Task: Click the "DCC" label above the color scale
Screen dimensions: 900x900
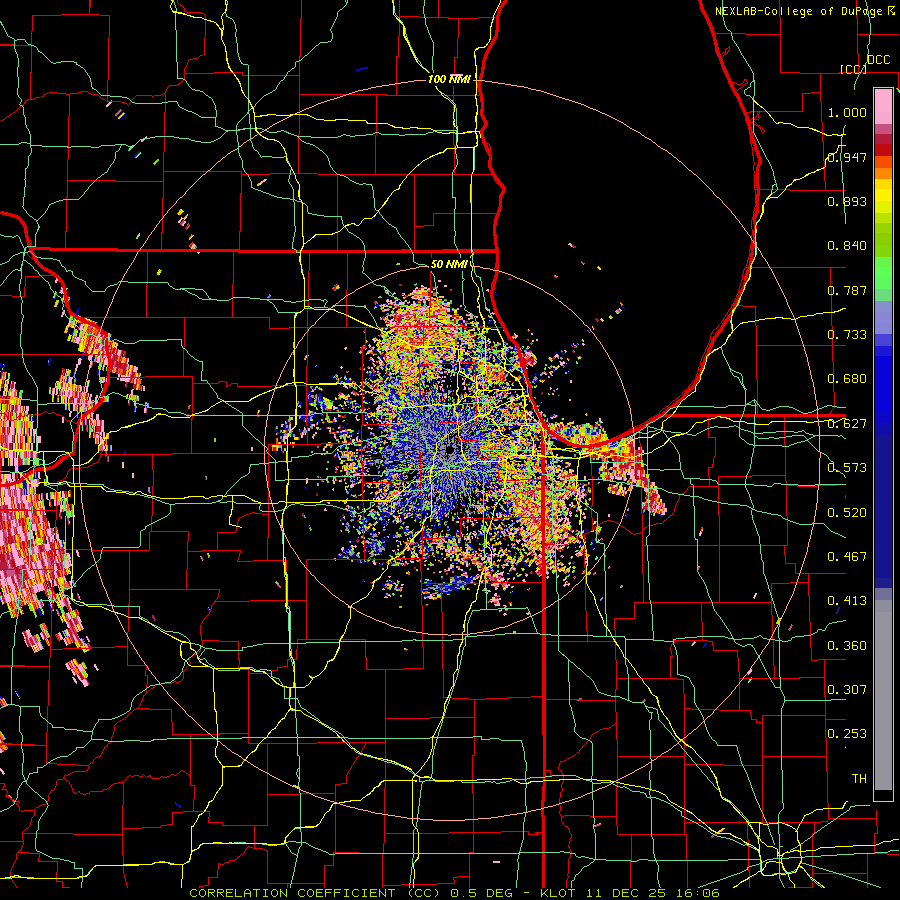Action: click(878, 60)
